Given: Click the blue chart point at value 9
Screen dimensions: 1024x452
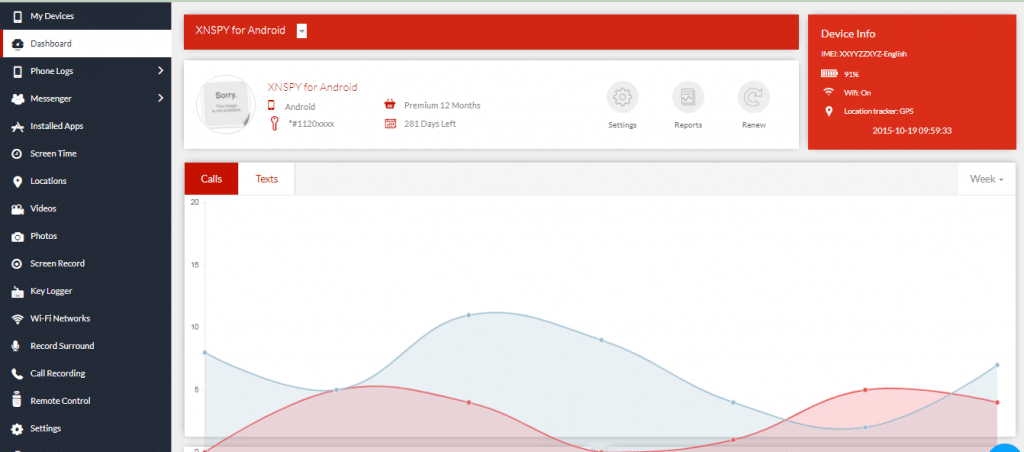Looking at the screenshot, I should click(601, 340).
